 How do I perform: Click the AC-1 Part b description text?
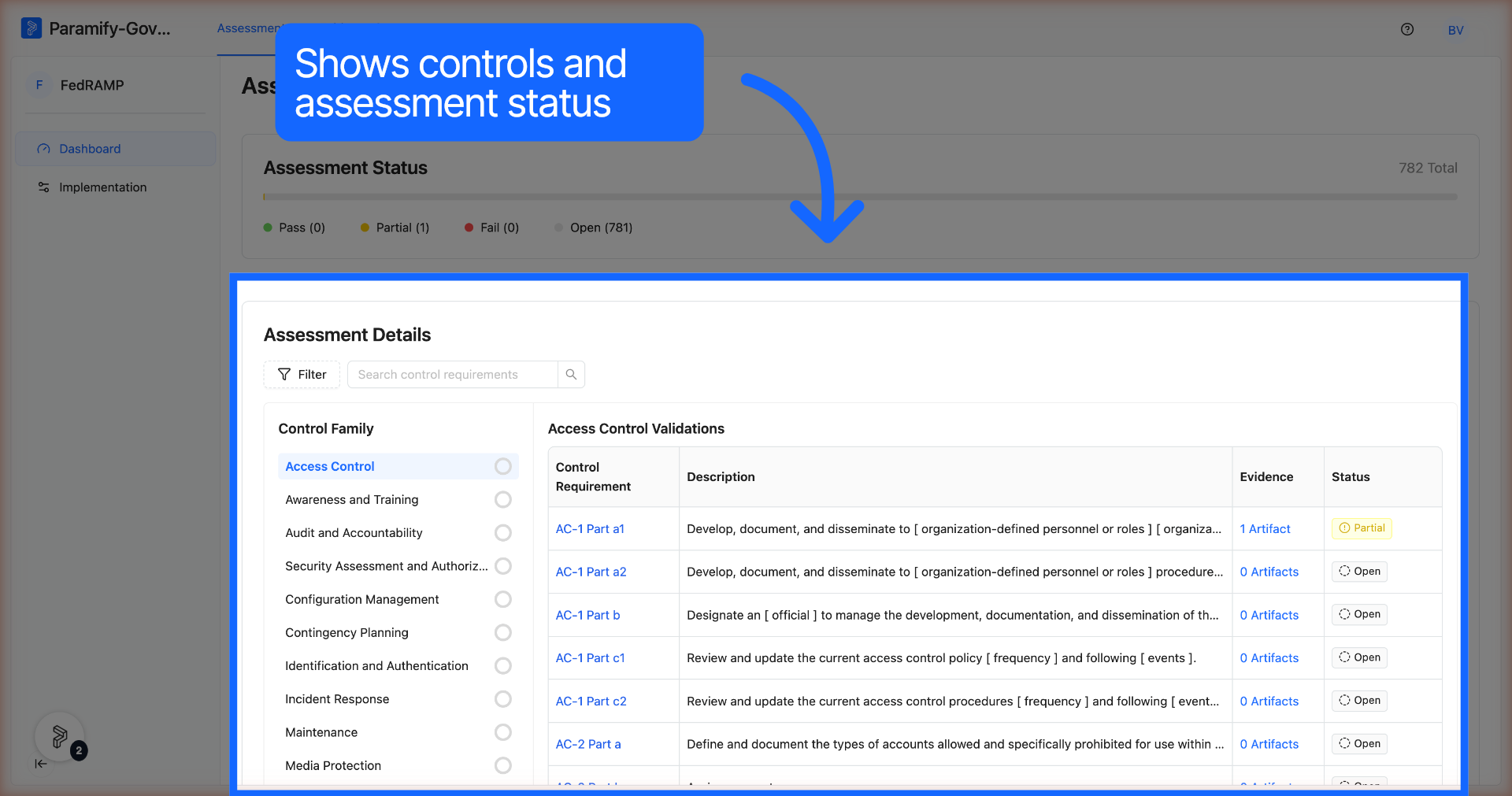(953, 615)
